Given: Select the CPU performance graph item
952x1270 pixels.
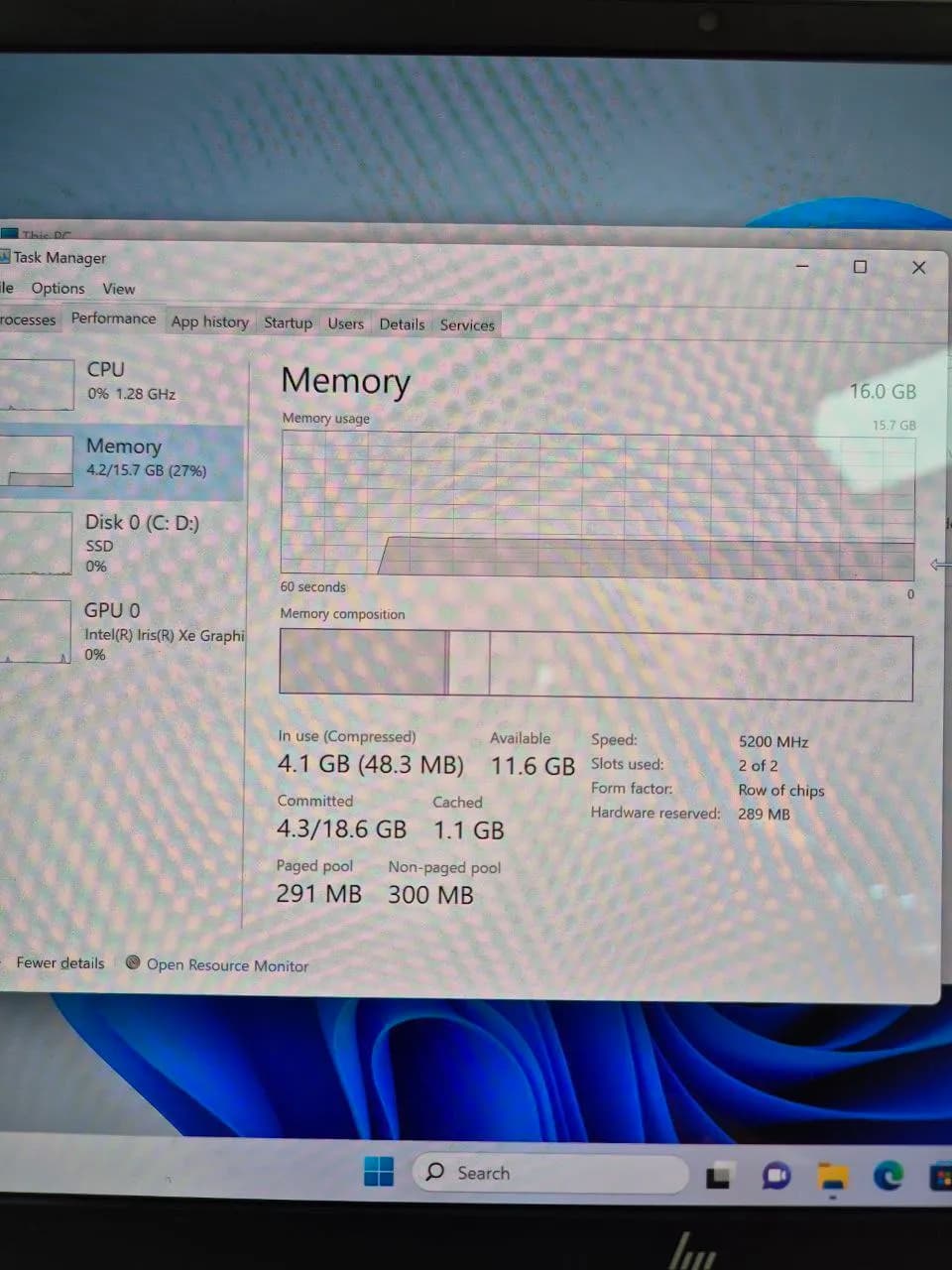Looking at the screenshot, I should [121, 382].
